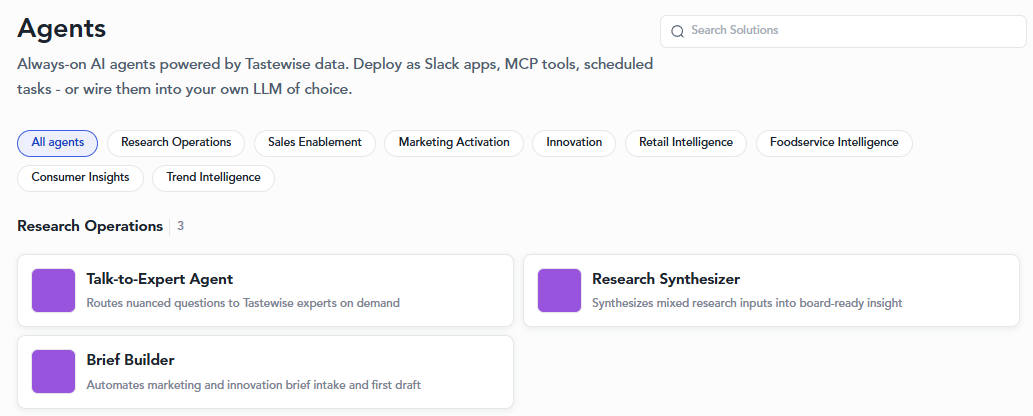The image size is (1033, 416).
Task: Focus the Search Solutions input field
Action: (843, 32)
